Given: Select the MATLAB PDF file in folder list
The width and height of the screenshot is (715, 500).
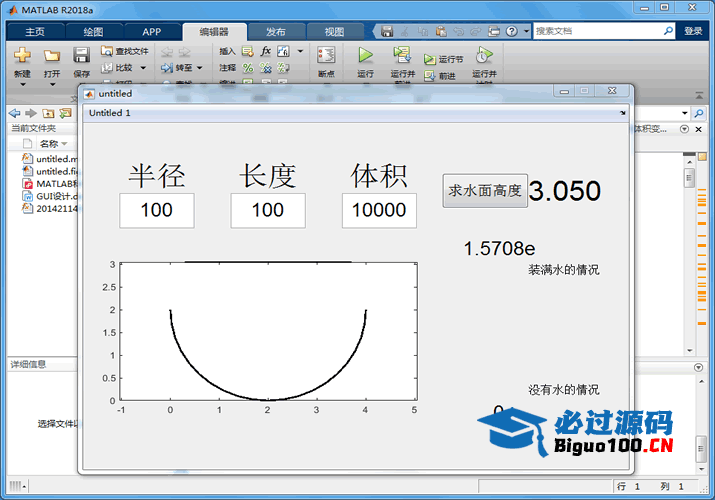Looking at the screenshot, I should [x=49, y=184].
